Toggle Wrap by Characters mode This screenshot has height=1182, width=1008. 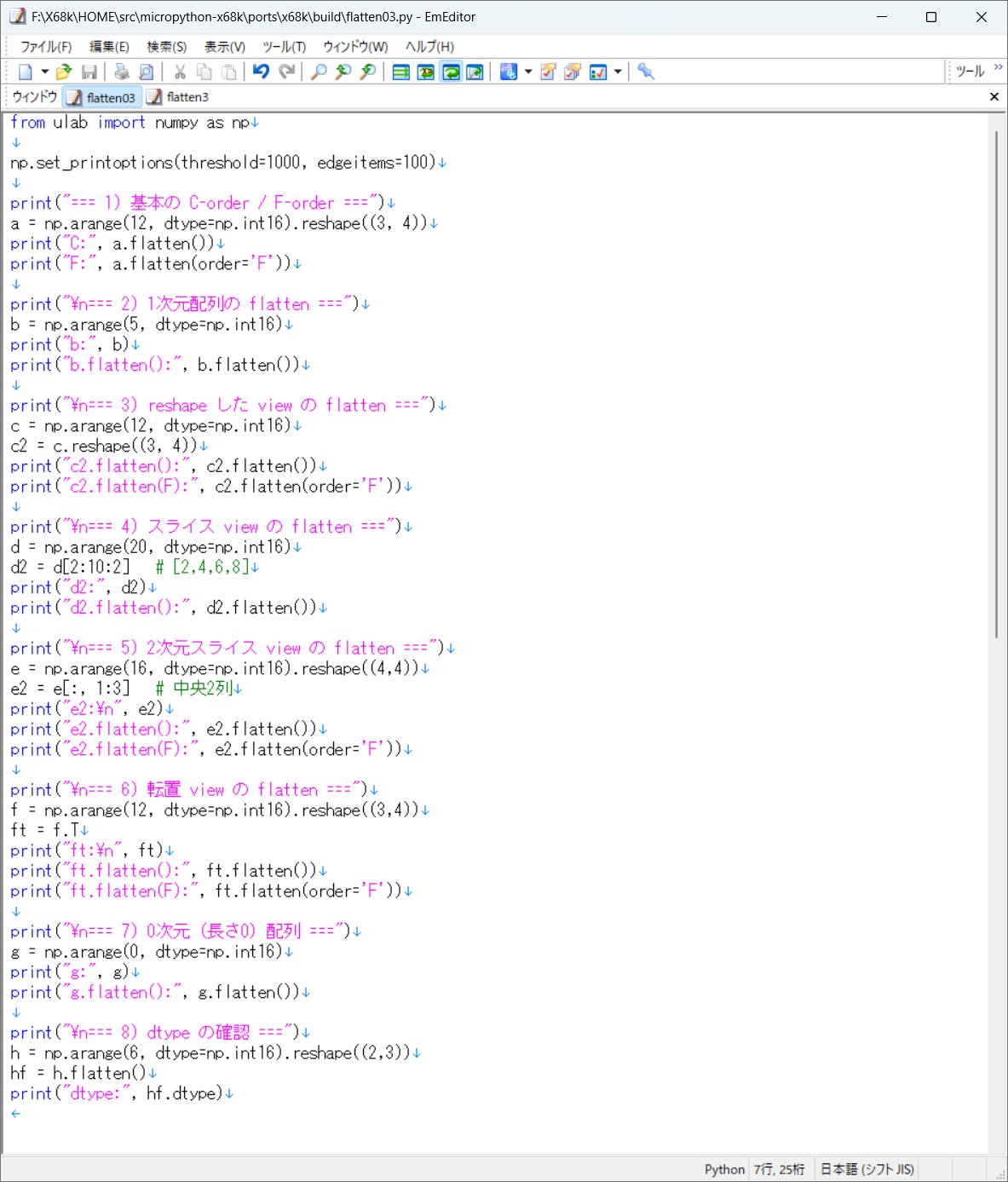point(425,72)
